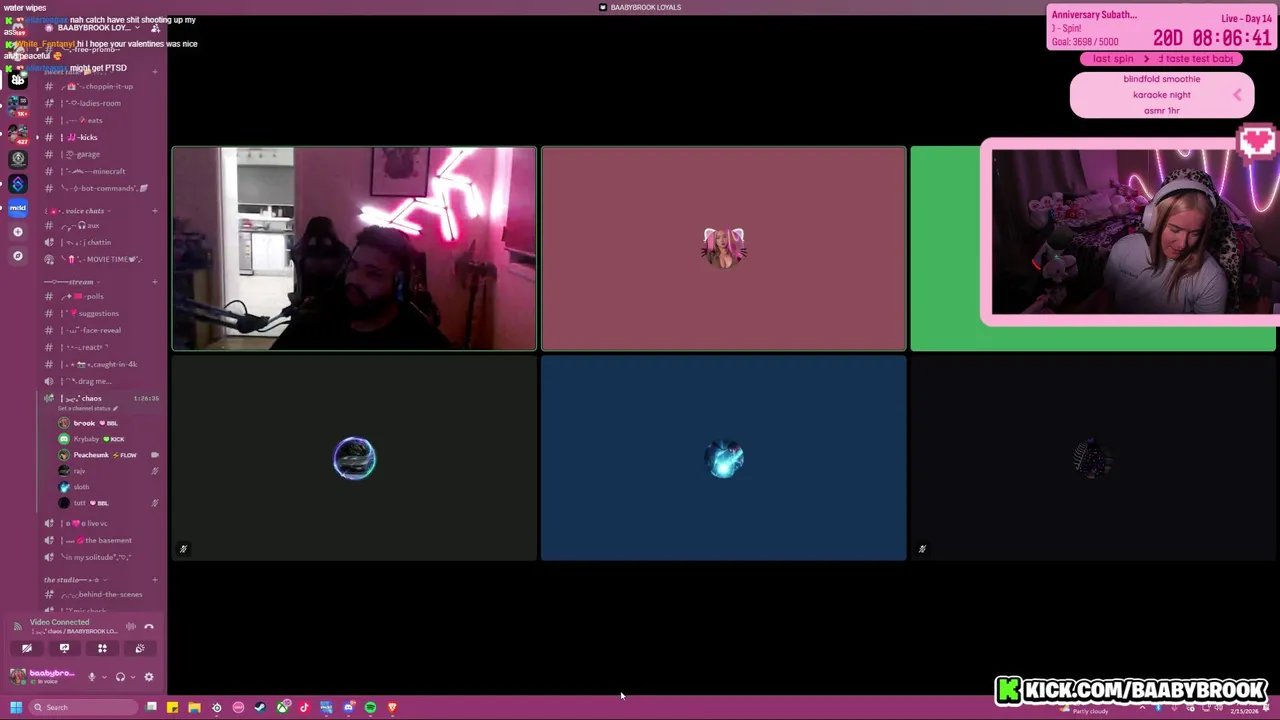Join the aux voice channel

pyautogui.click(x=100, y=225)
